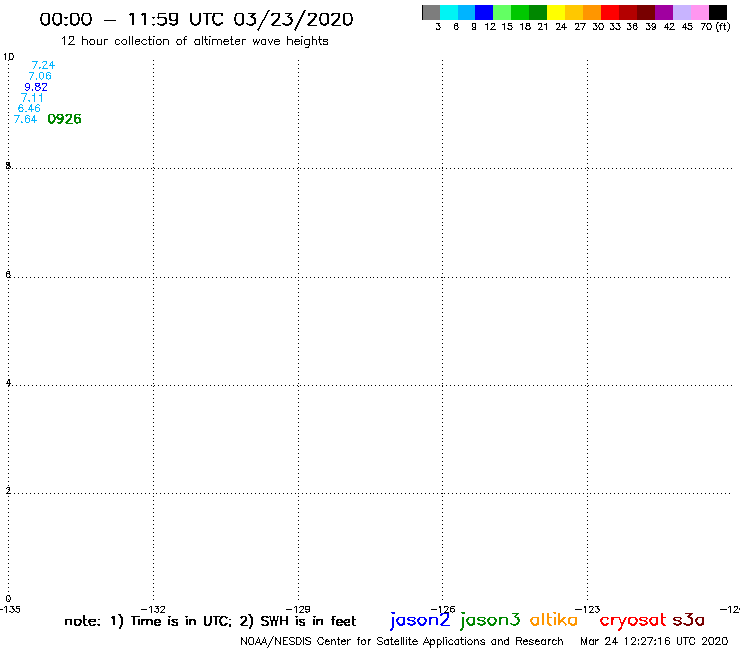Click the jason3 satellite legend label
The width and height of the screenshot is (740, 650).
pyautogui.click(x=490, y=620)
